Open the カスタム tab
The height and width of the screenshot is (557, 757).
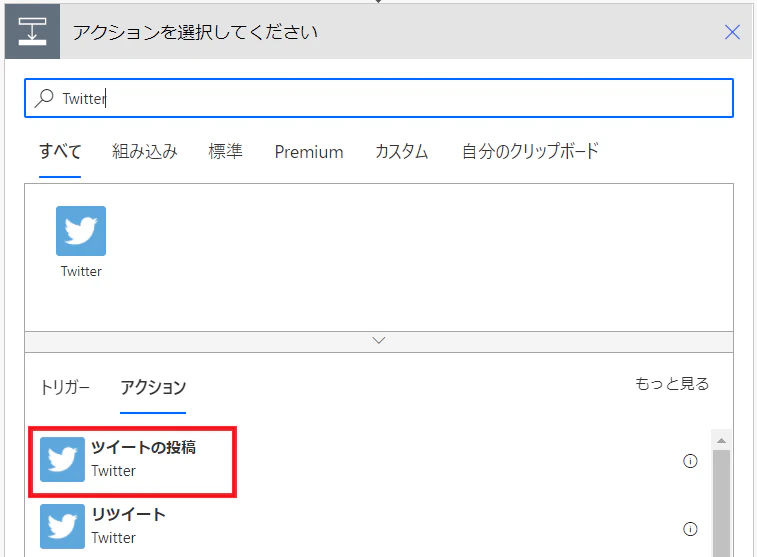402,152
